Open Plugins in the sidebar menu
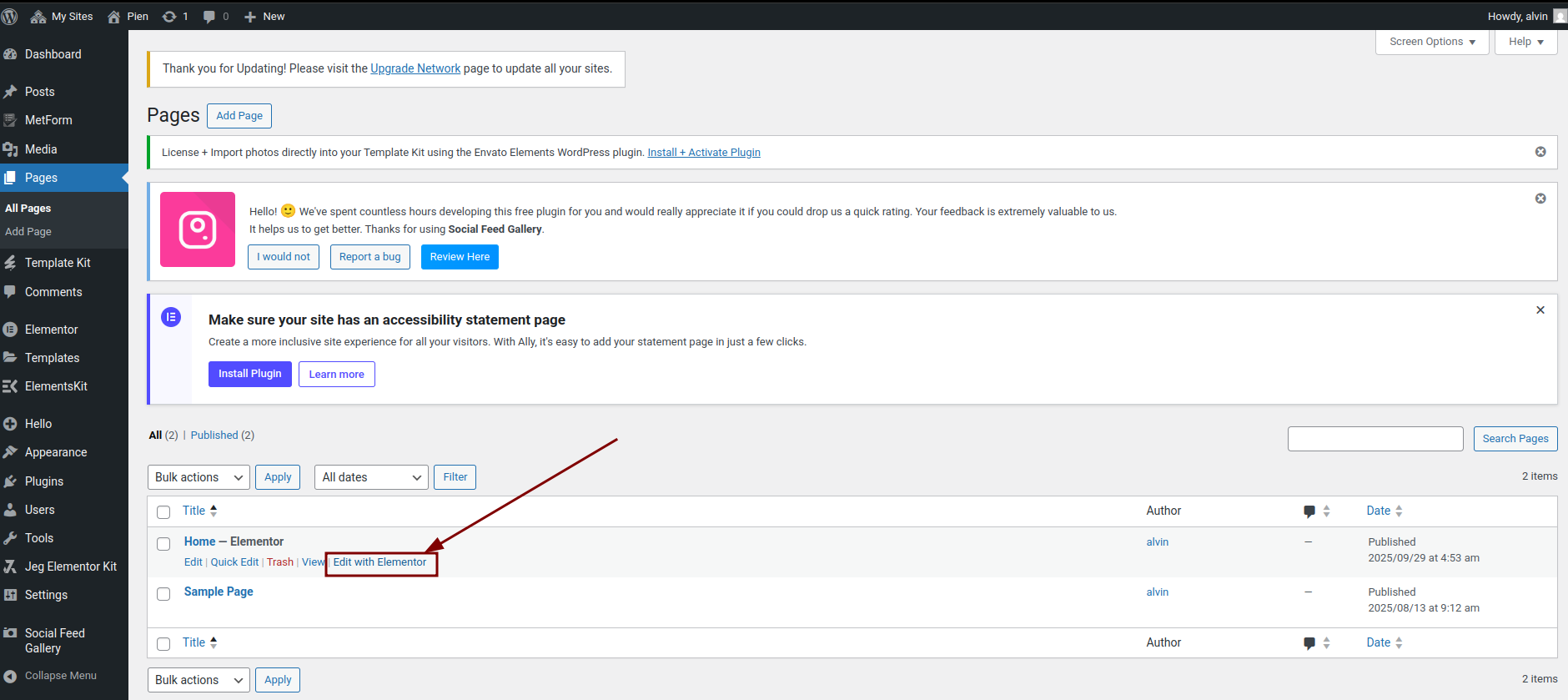 pyautogui.click(x=44, y=481)
